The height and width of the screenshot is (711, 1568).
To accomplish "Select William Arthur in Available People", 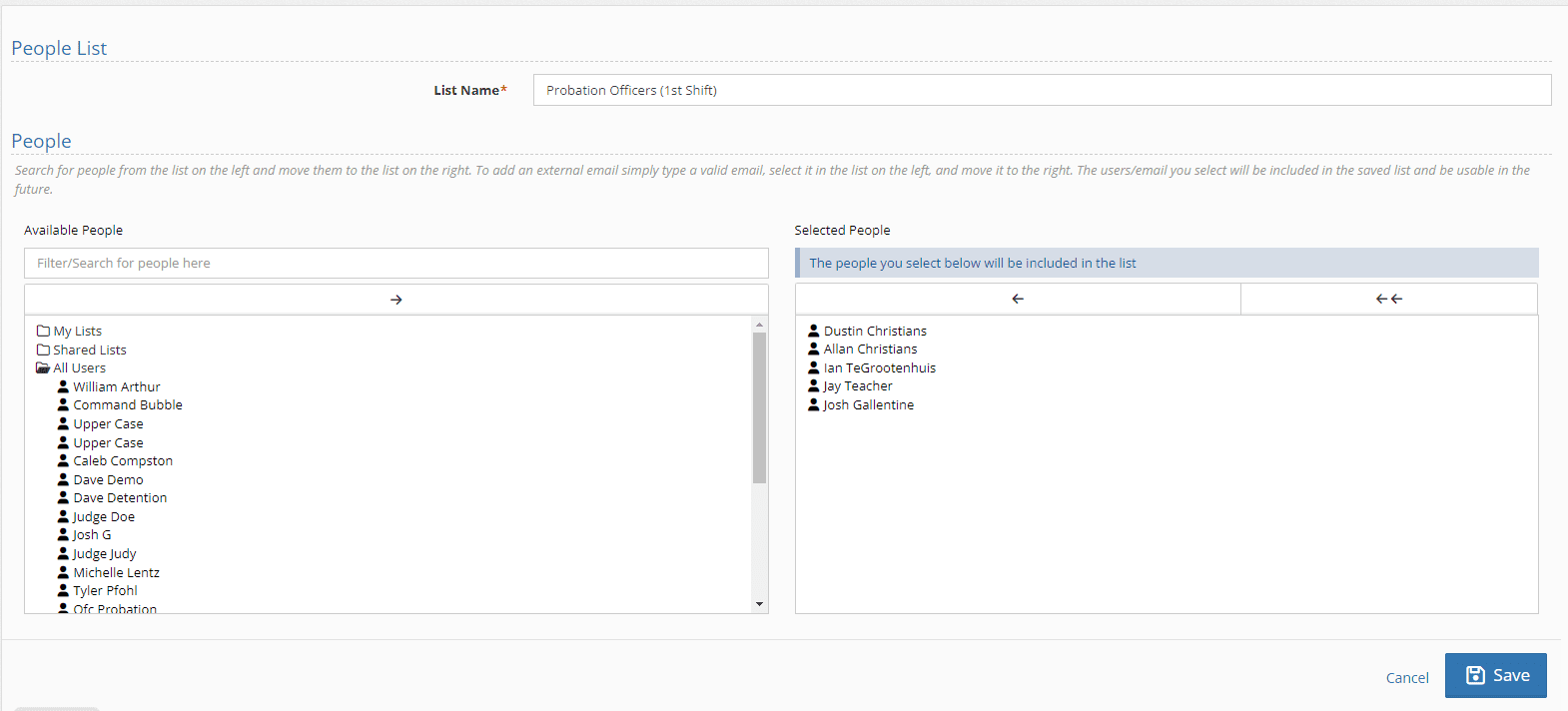I will (x=116, y=386).
